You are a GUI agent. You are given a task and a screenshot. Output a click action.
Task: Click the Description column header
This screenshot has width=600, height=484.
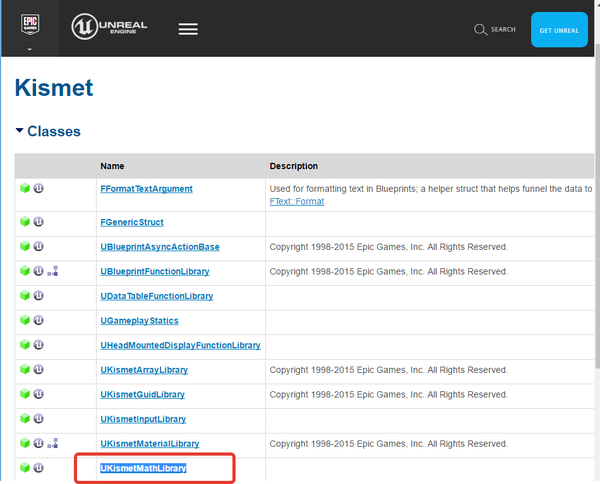click(293, 166)
